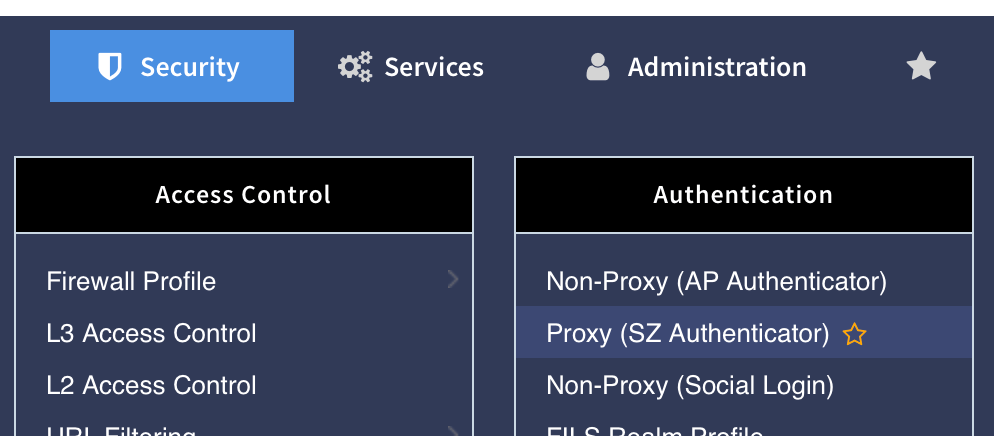Click the gears icon beside Services

pyautogui.click(x=354, y=67)
